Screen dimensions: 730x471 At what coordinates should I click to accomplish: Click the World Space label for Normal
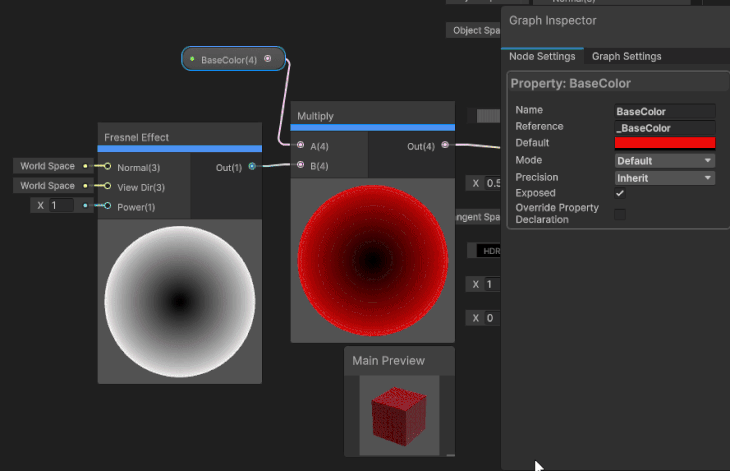pos(47,166)
